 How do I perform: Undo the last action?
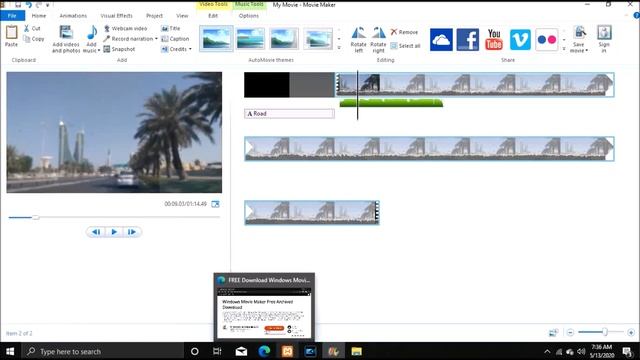pyautogui.click(x=29, y=5)
